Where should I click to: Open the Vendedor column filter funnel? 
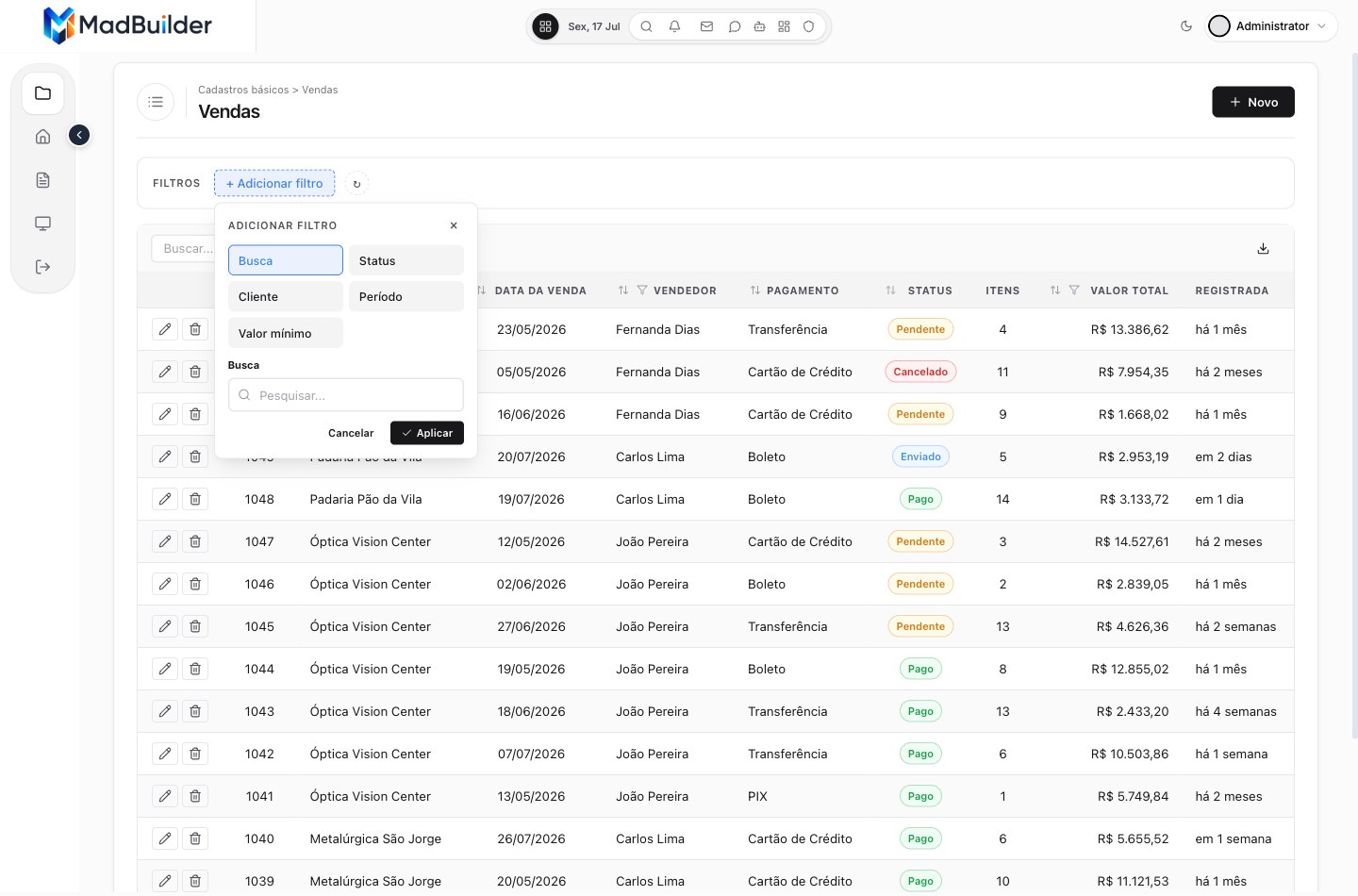coord(642,290)
